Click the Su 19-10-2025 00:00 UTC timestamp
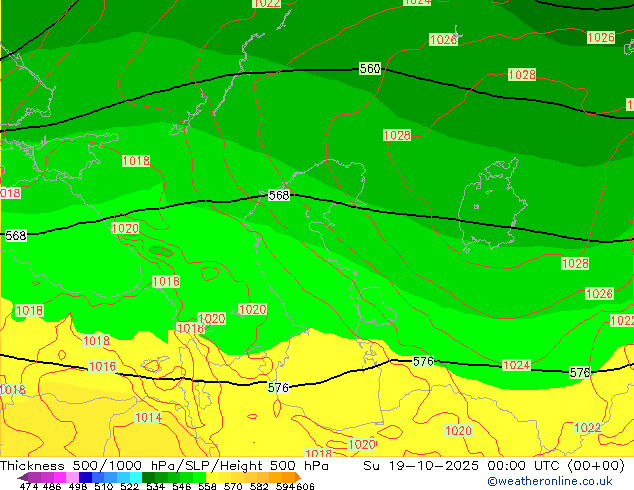The height and width of the screenshot is (490, 634). [494, 466]
